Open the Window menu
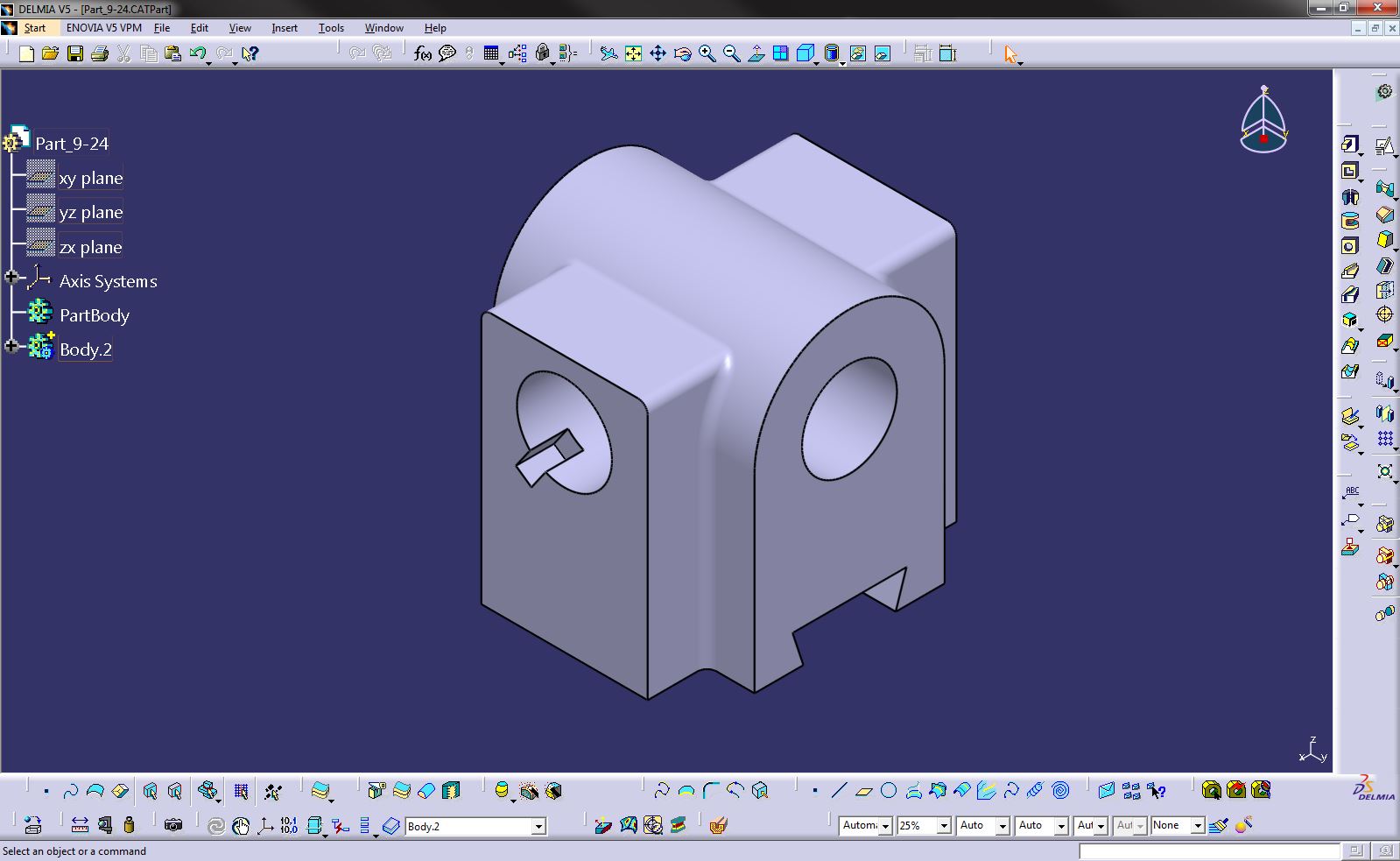1400x861 pixels. click(x=384, y=28)
